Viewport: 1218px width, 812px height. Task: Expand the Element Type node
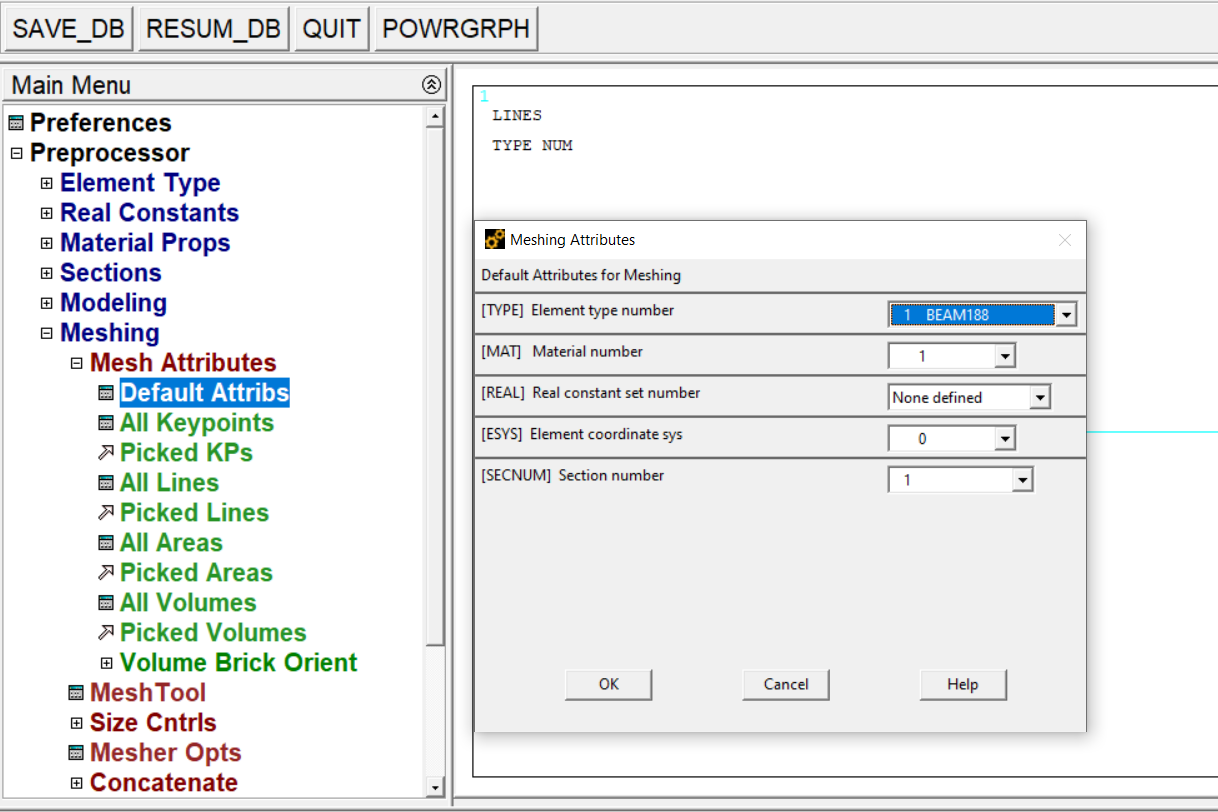[46, 183]
